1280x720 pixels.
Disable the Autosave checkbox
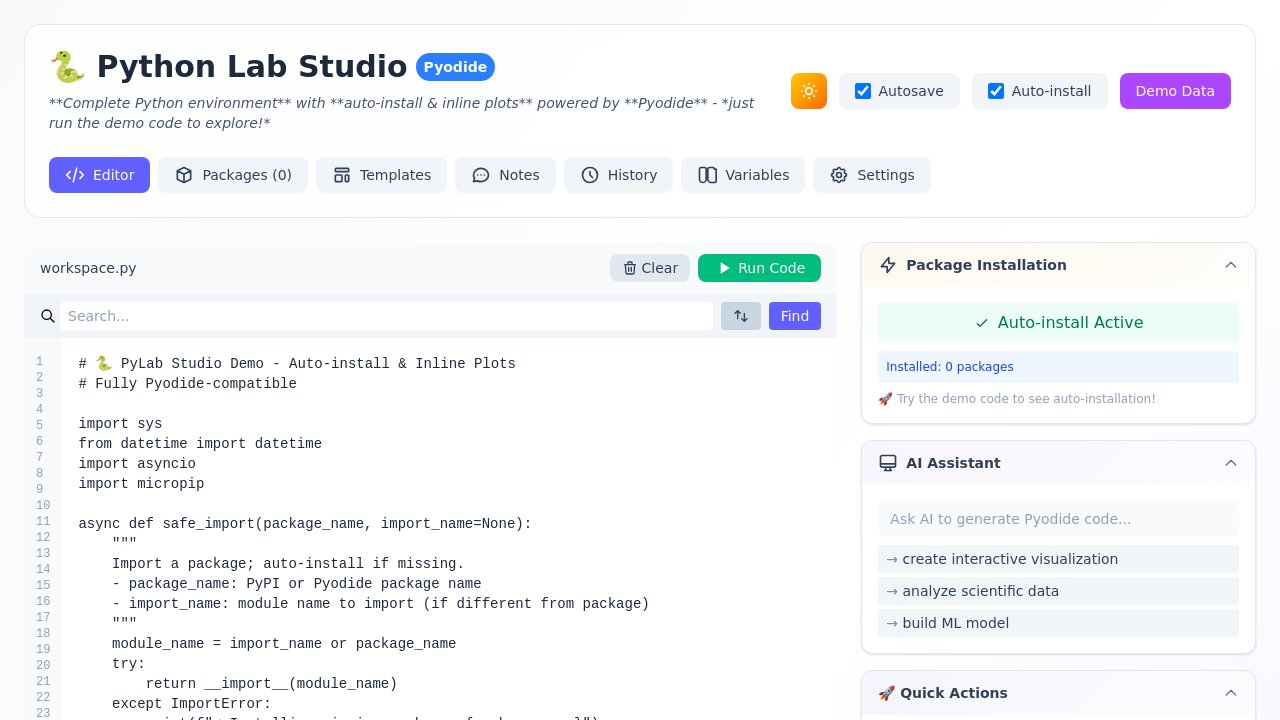[x=863, y=91]
